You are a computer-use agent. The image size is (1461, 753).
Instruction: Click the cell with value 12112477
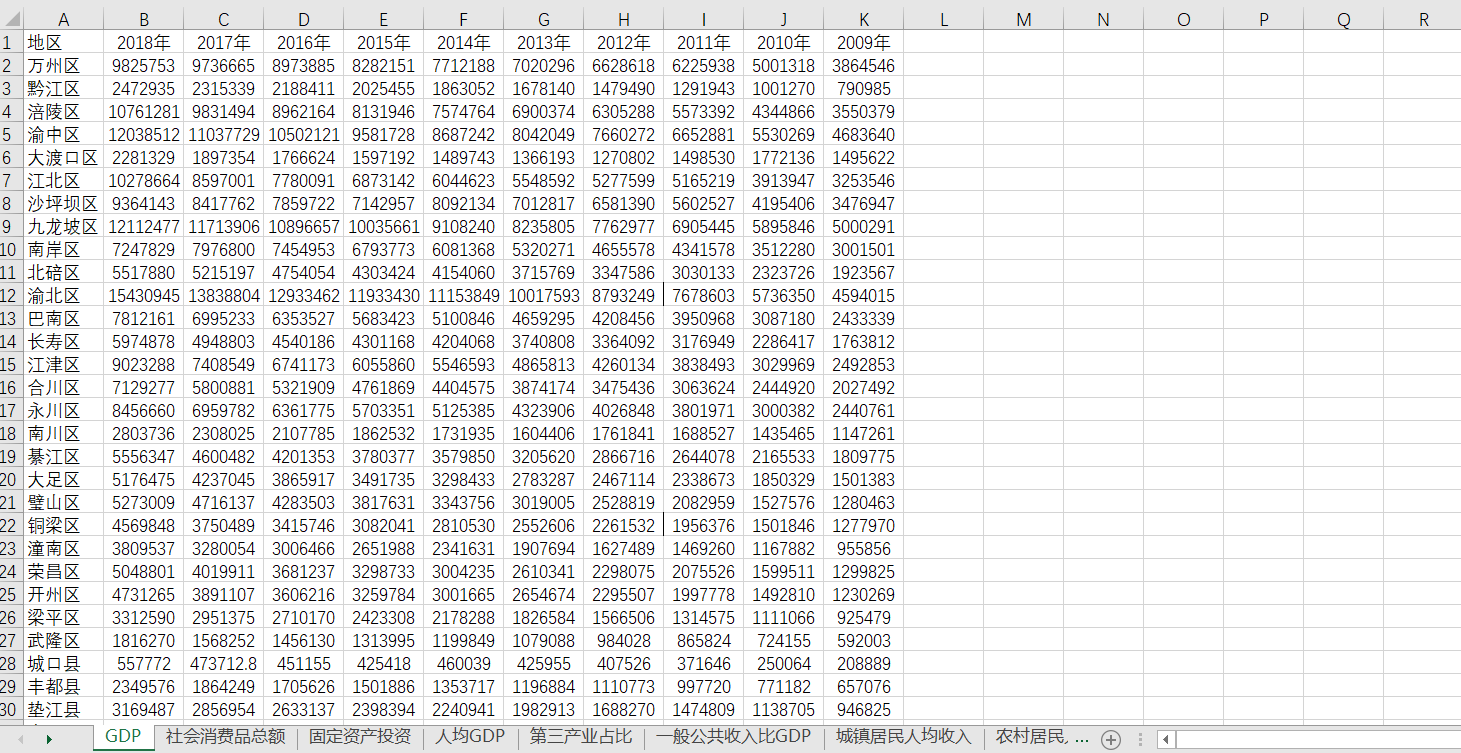coord(144,227)
